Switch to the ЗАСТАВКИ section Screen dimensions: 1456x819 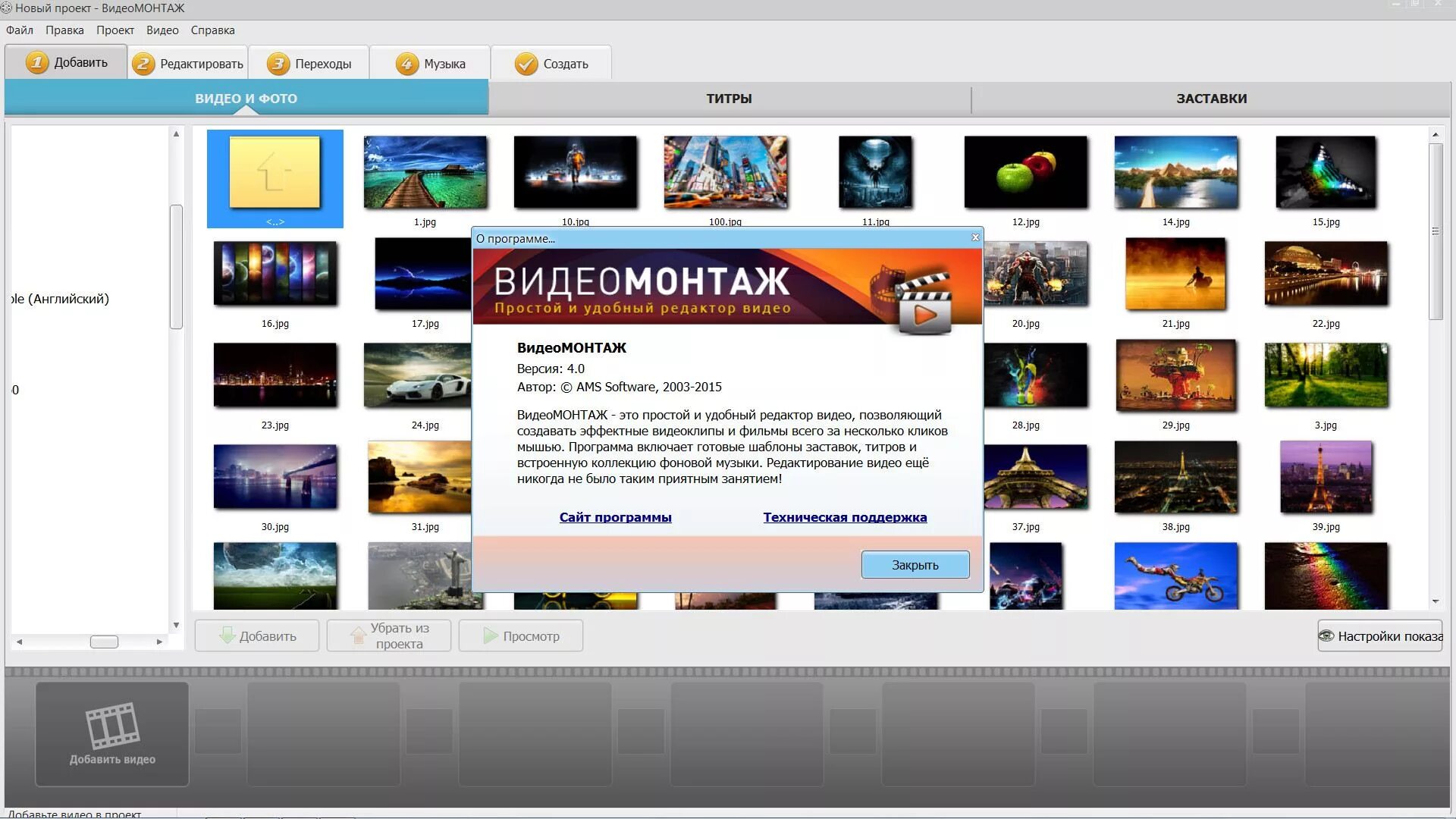(1211, 99)
